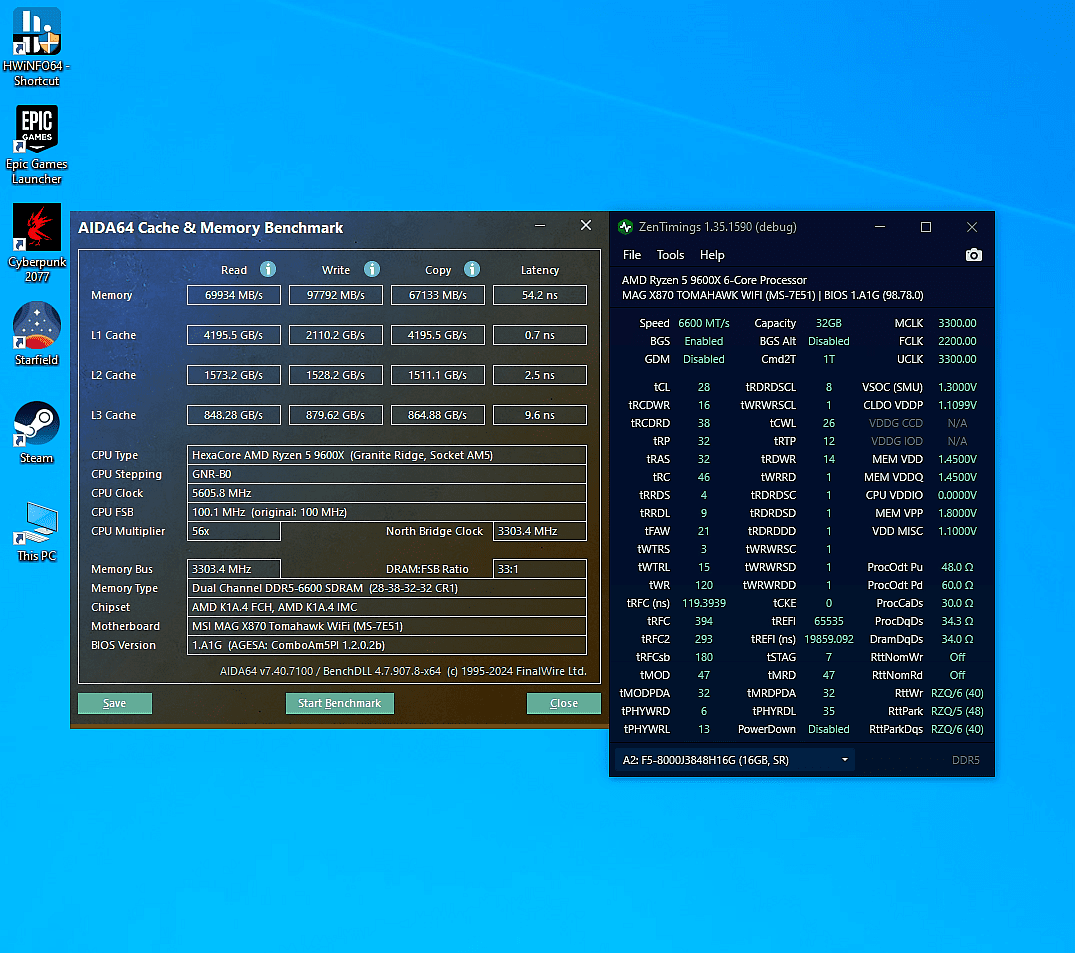Click Close button in AIDA64 benchmark

coord(564,703)
